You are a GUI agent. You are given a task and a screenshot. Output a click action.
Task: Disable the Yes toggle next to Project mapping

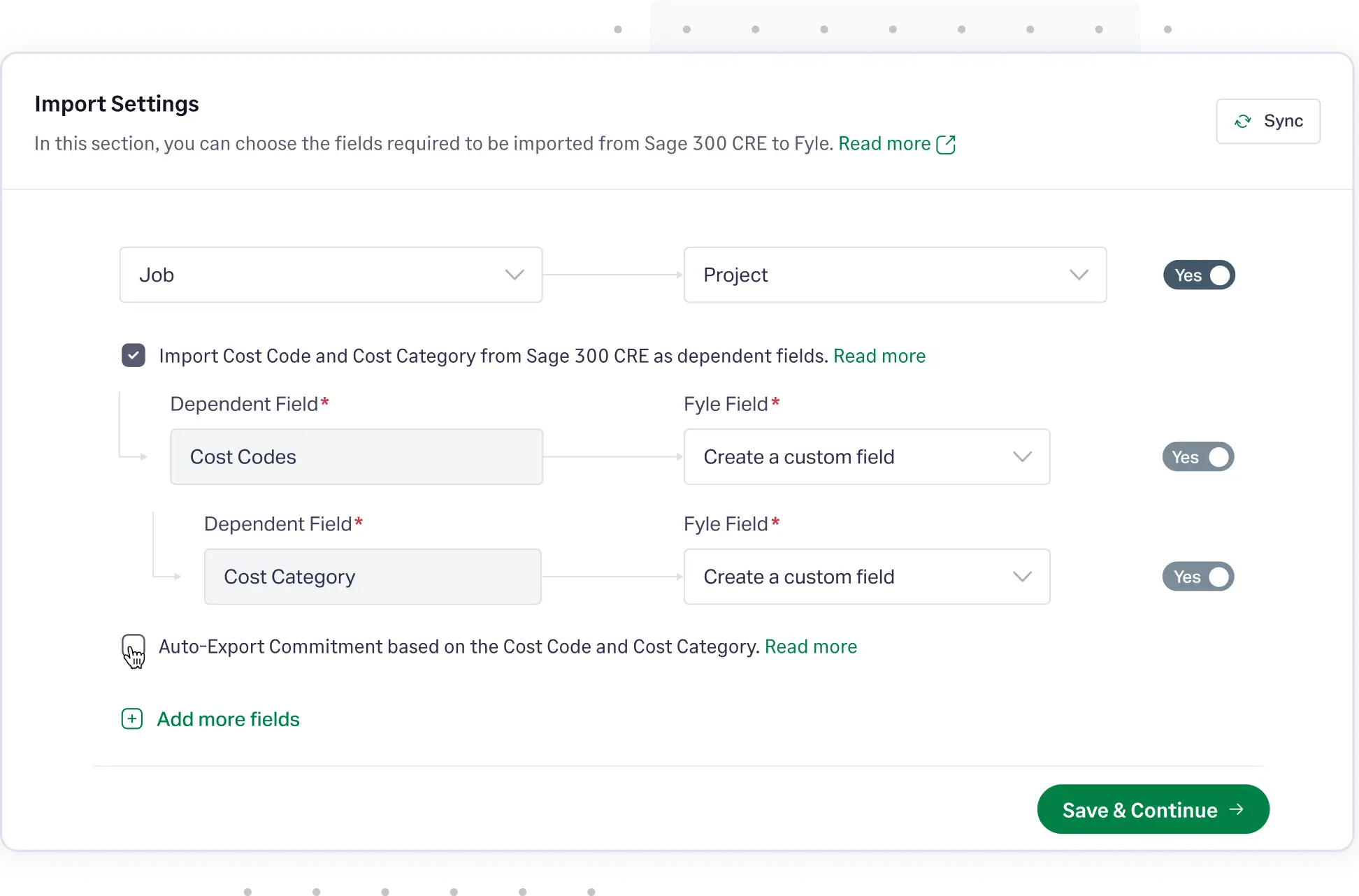(x=1198, y=275)
